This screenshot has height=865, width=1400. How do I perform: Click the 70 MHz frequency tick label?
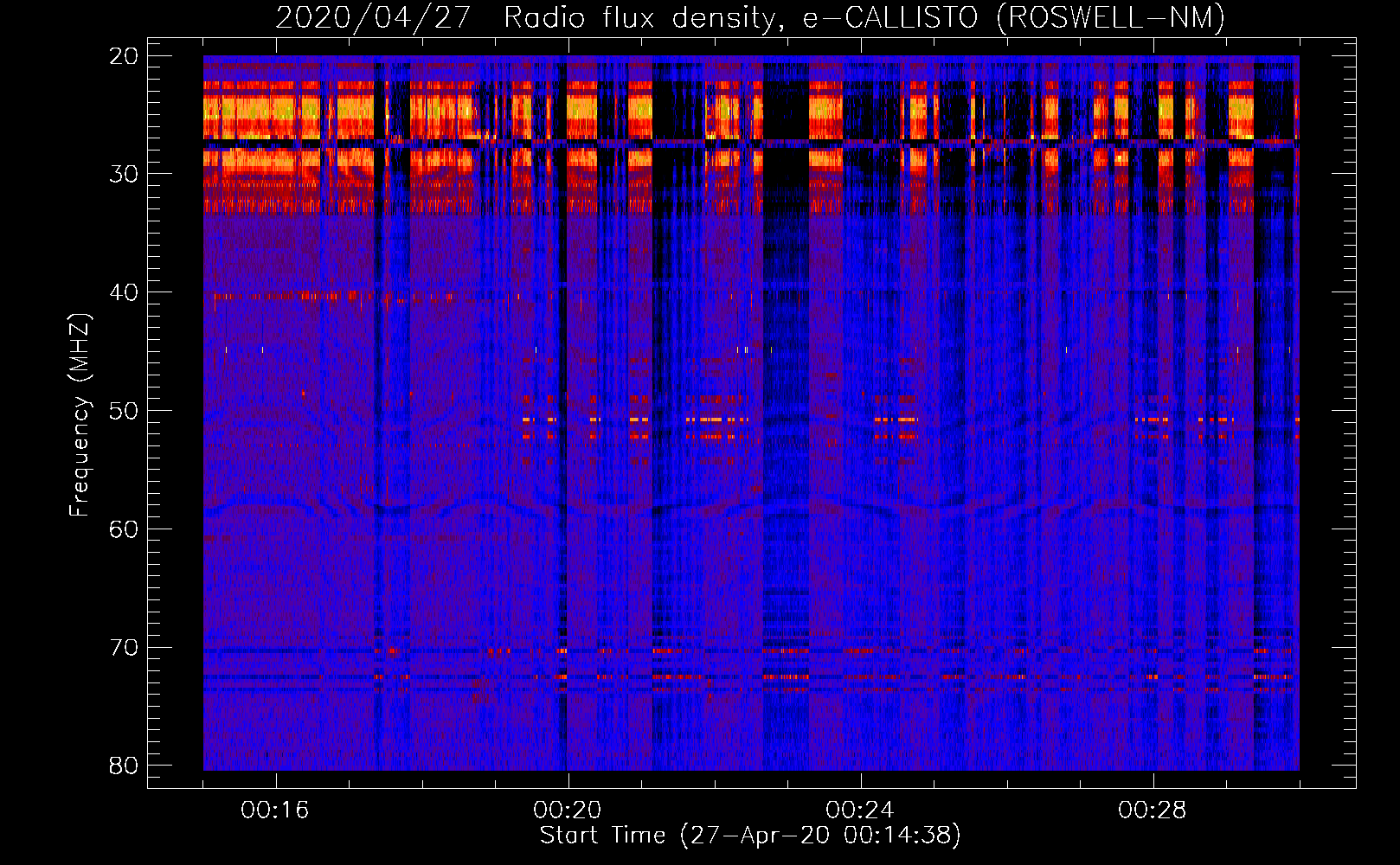tap(125, 648)
